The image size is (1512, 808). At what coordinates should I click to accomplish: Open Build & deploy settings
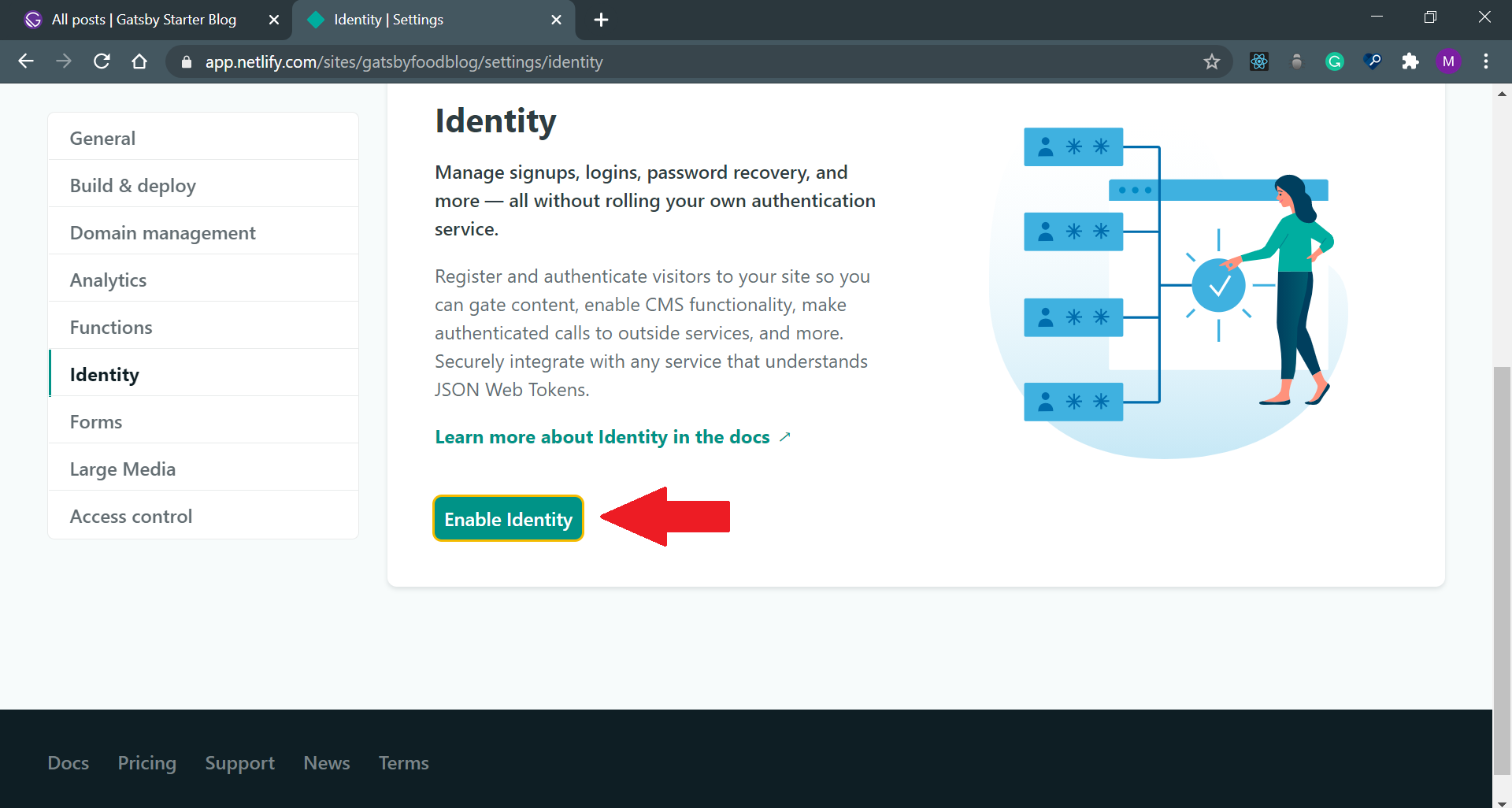pyautogui.click(x=203, y=185)
